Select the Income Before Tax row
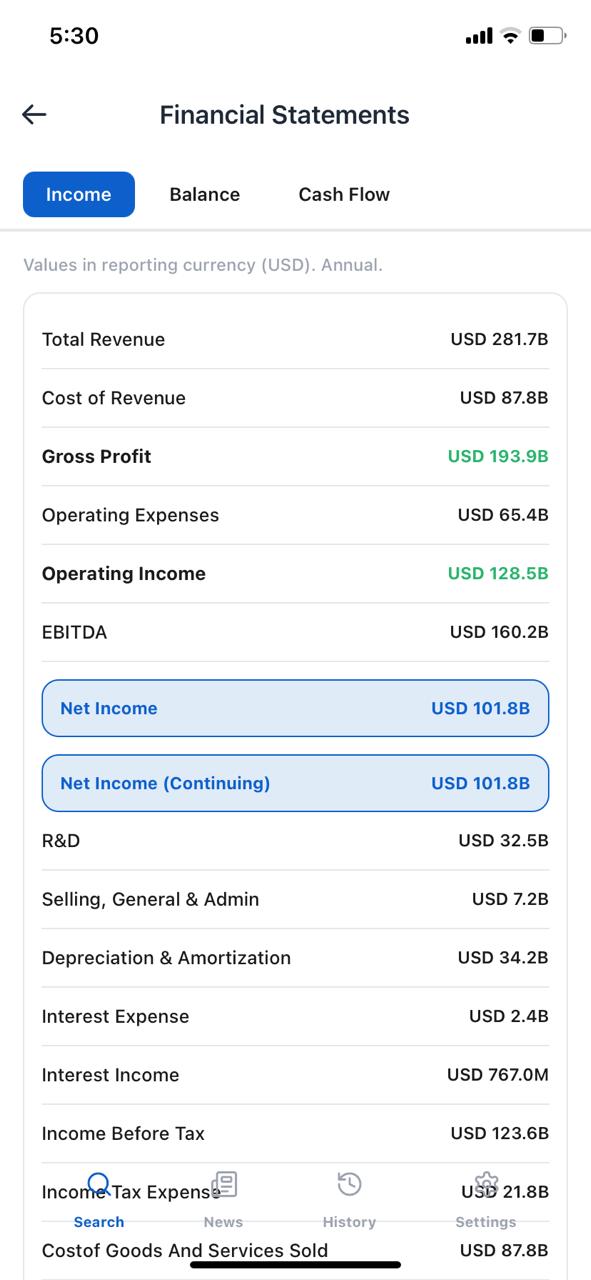Viewport: 591px width, 1280px height. click(295, 1133)
